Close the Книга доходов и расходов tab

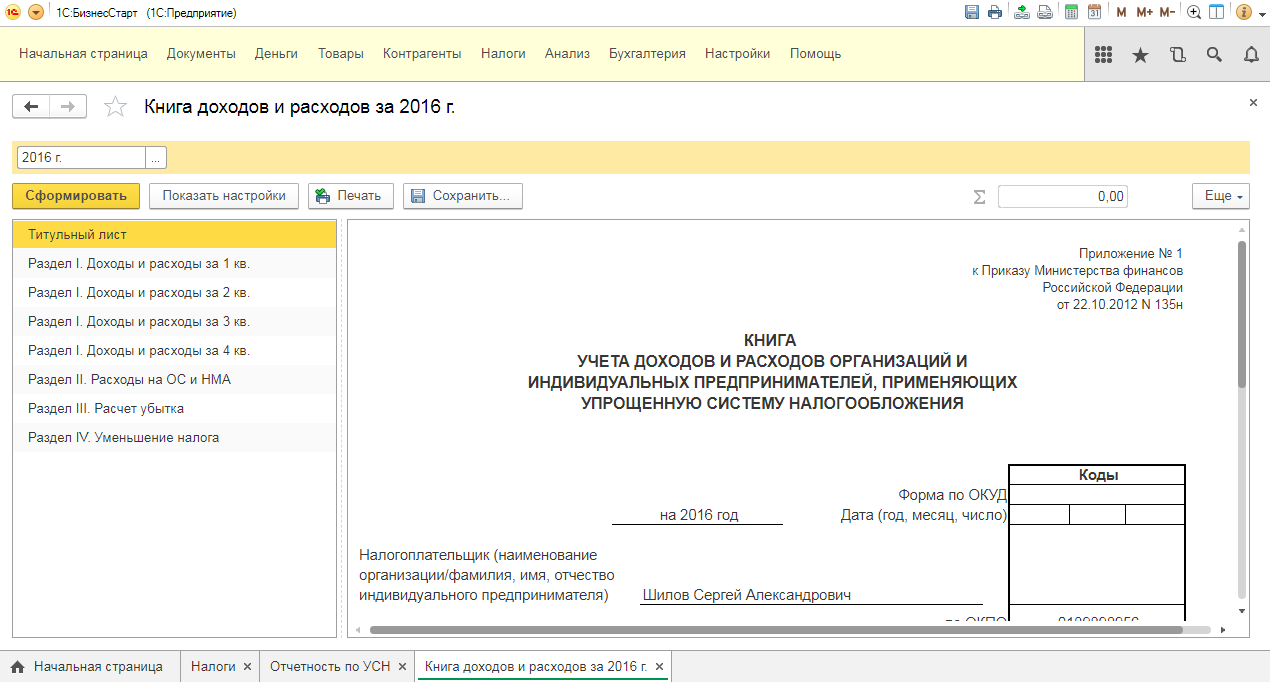(x=660, y=666)
